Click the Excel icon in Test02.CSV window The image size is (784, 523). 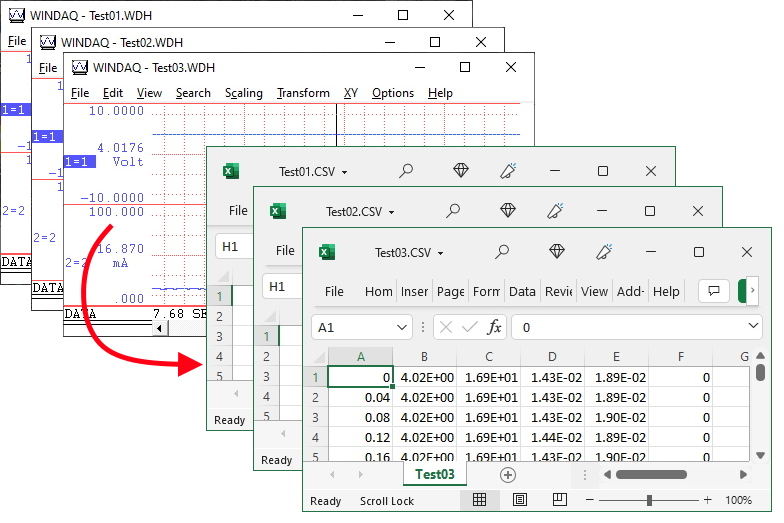pyautogui.click(x=278, y=211)
